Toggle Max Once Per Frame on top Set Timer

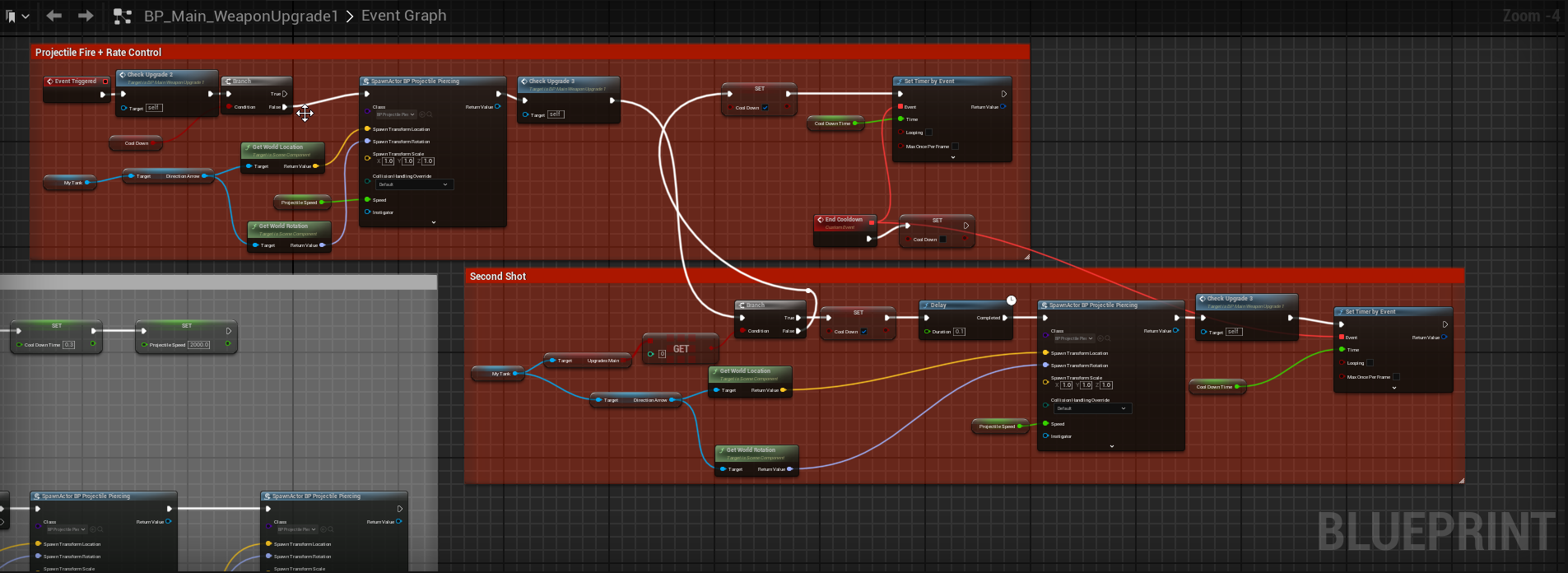[x=955, y=147]
